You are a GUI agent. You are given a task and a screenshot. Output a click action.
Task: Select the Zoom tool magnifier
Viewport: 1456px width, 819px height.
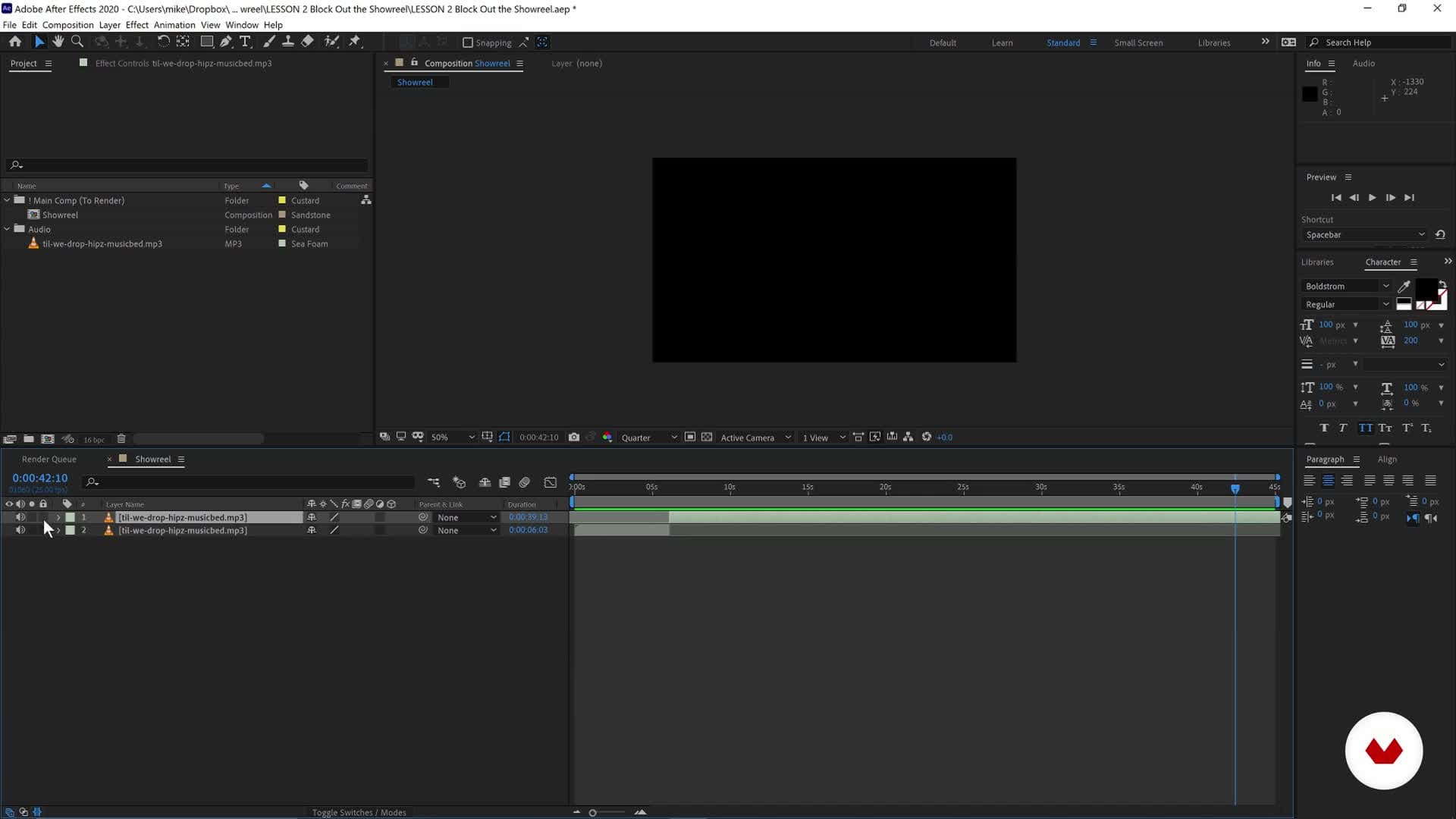click(77, 42)
